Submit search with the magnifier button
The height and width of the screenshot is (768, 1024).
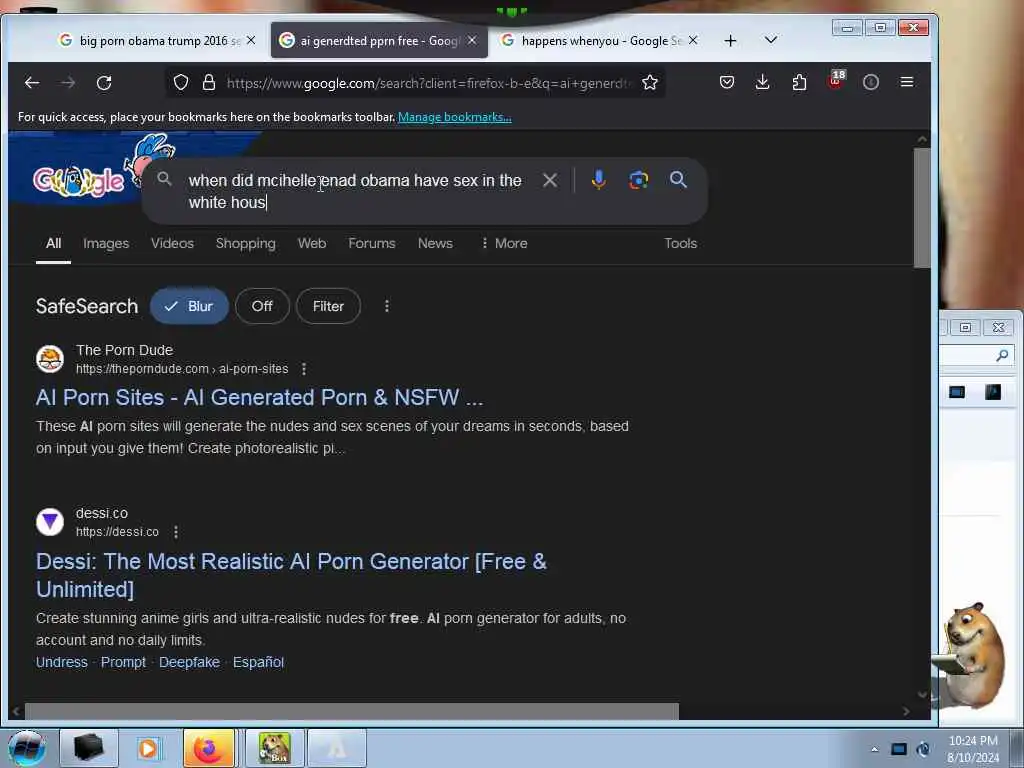(x=678, y=180)
